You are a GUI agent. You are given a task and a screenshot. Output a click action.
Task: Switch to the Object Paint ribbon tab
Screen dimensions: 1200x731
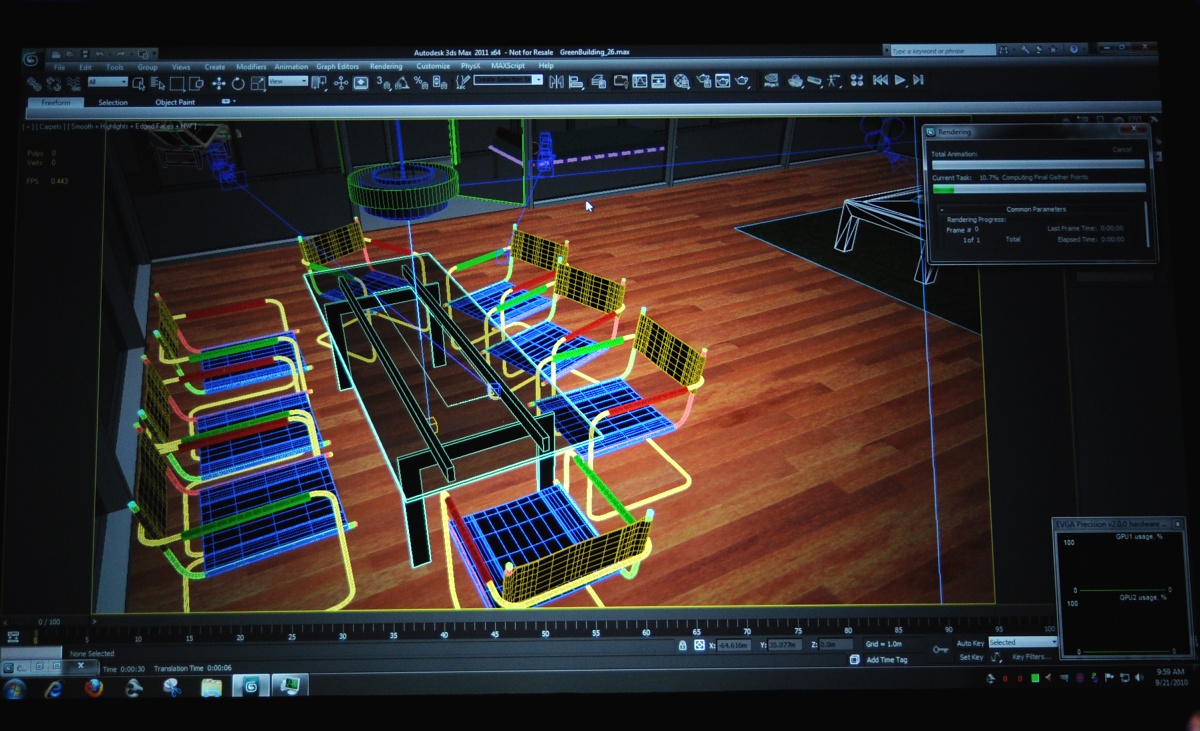[x=175, y=101]
